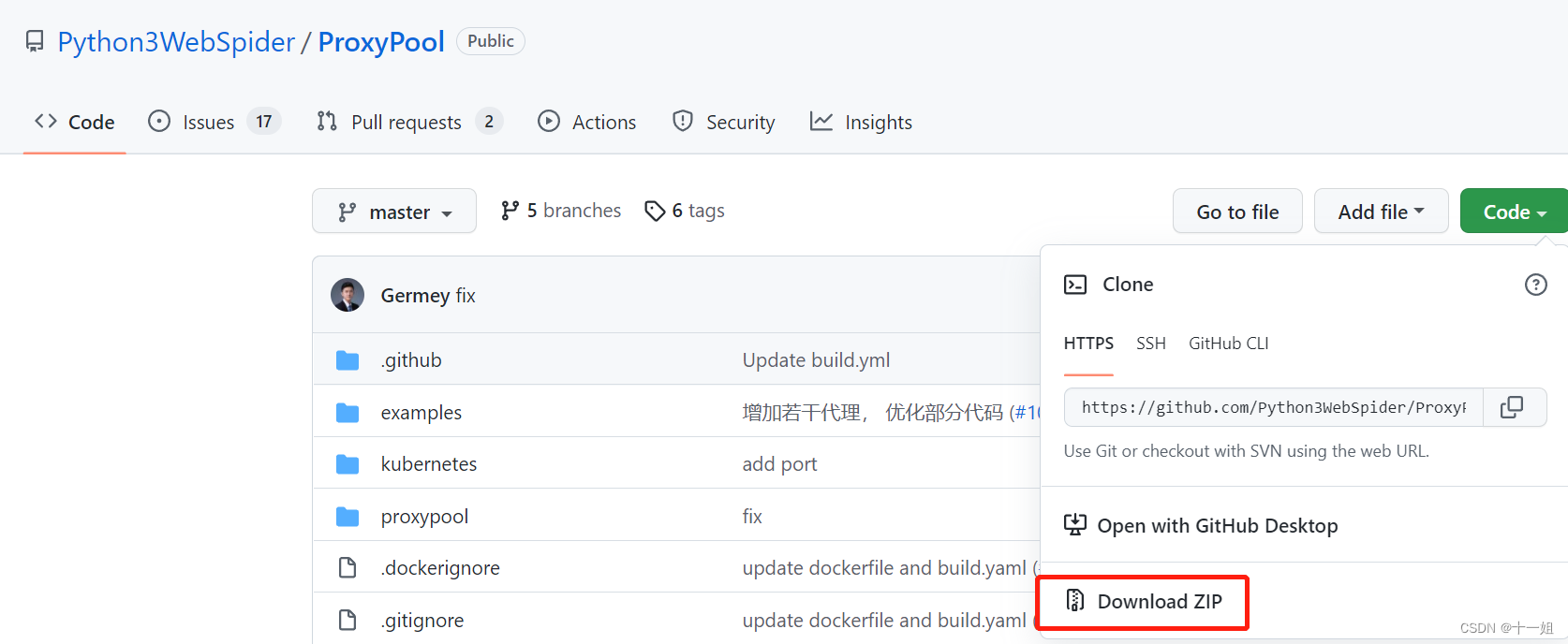Open the ProxyPool repository link

point(381,42)
